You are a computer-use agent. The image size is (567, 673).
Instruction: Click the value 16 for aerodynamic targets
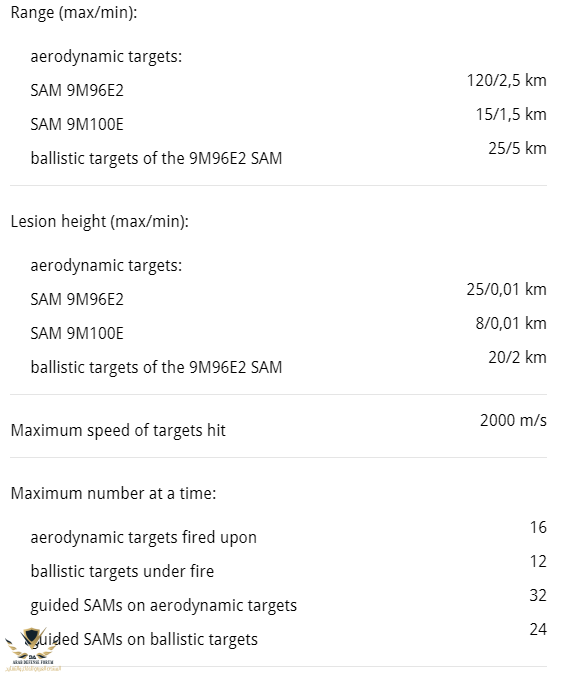click(x=538, y=527)
